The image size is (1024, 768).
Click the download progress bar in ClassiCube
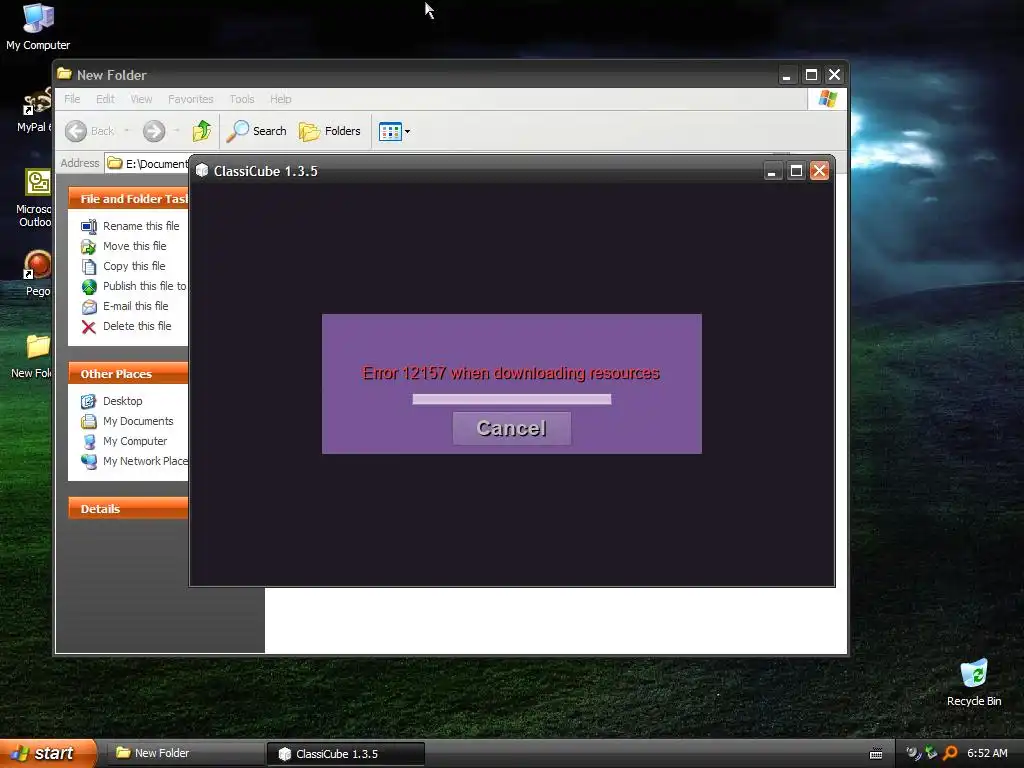point(511,399)
